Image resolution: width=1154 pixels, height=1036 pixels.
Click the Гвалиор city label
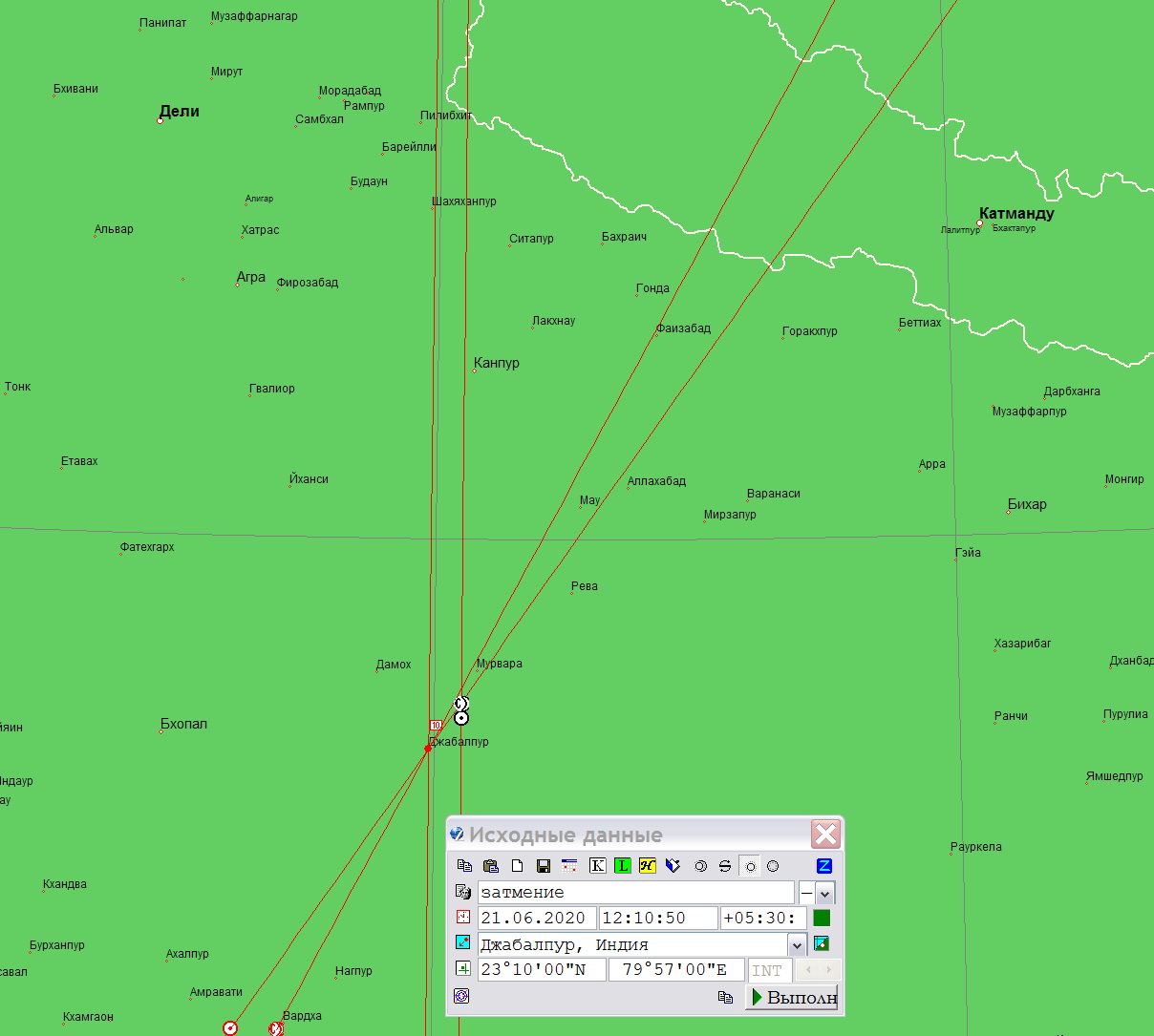pos(272,389)
